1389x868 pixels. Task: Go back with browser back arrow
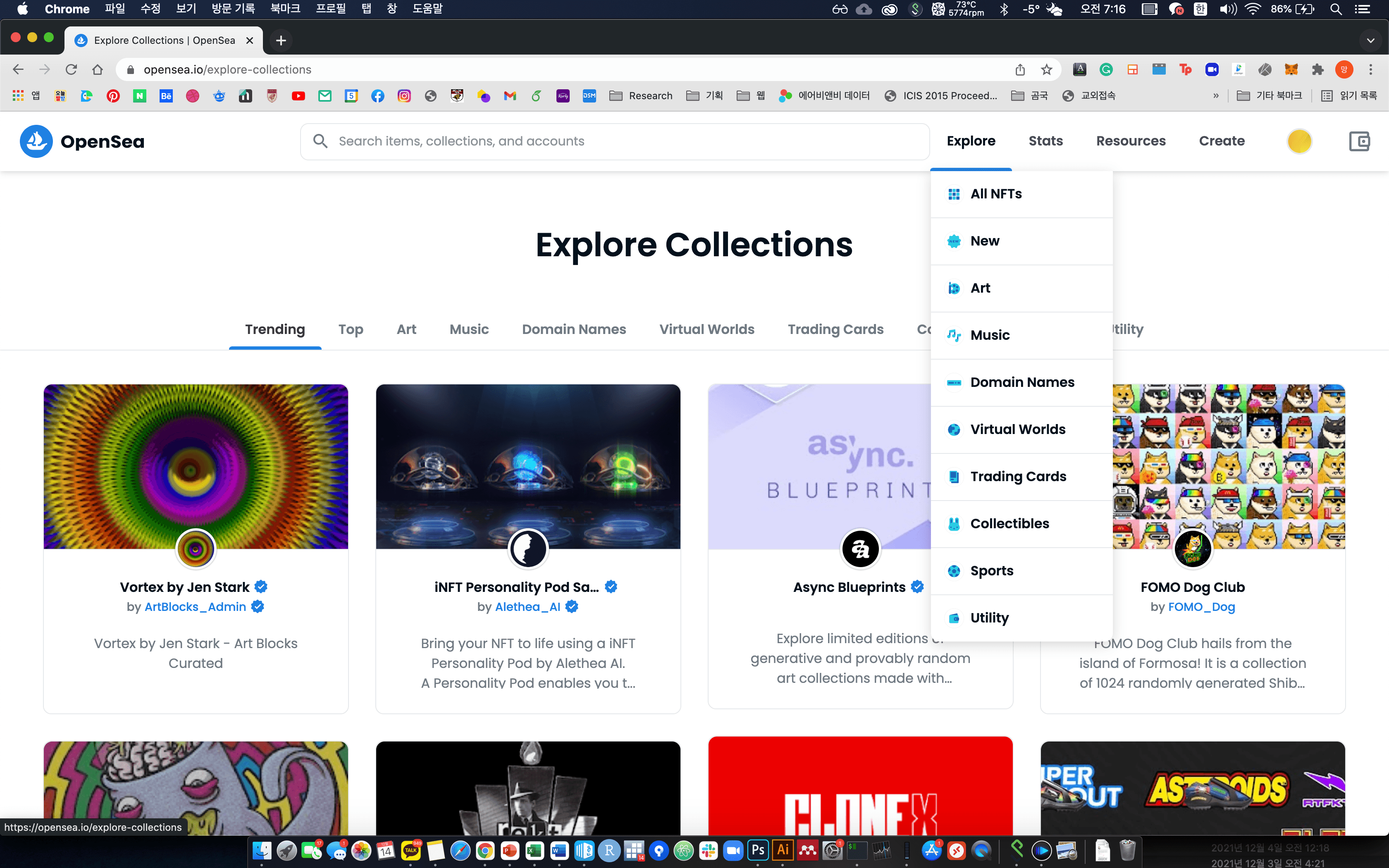18,69
